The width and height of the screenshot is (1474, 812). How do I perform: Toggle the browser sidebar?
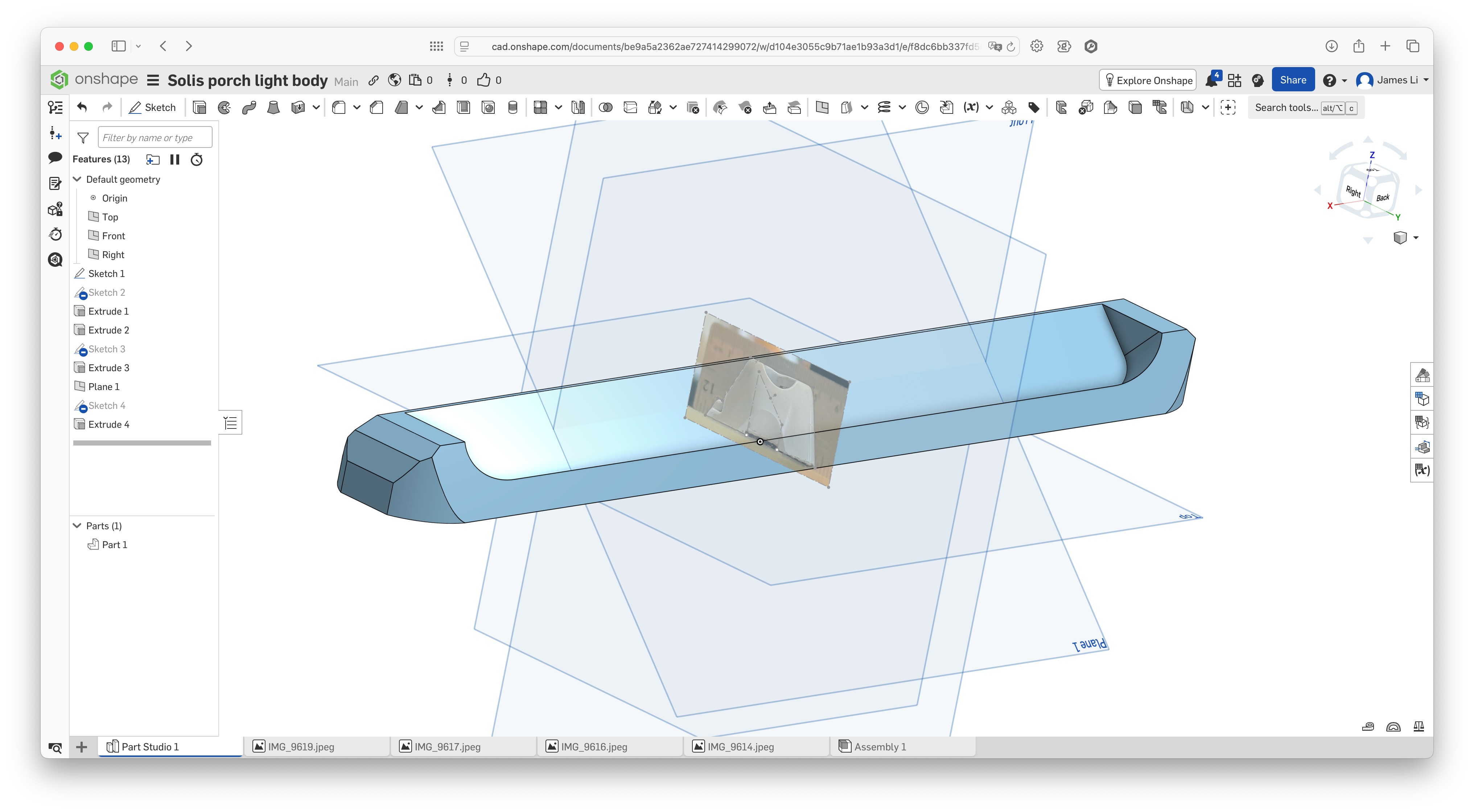coord(119,46)
